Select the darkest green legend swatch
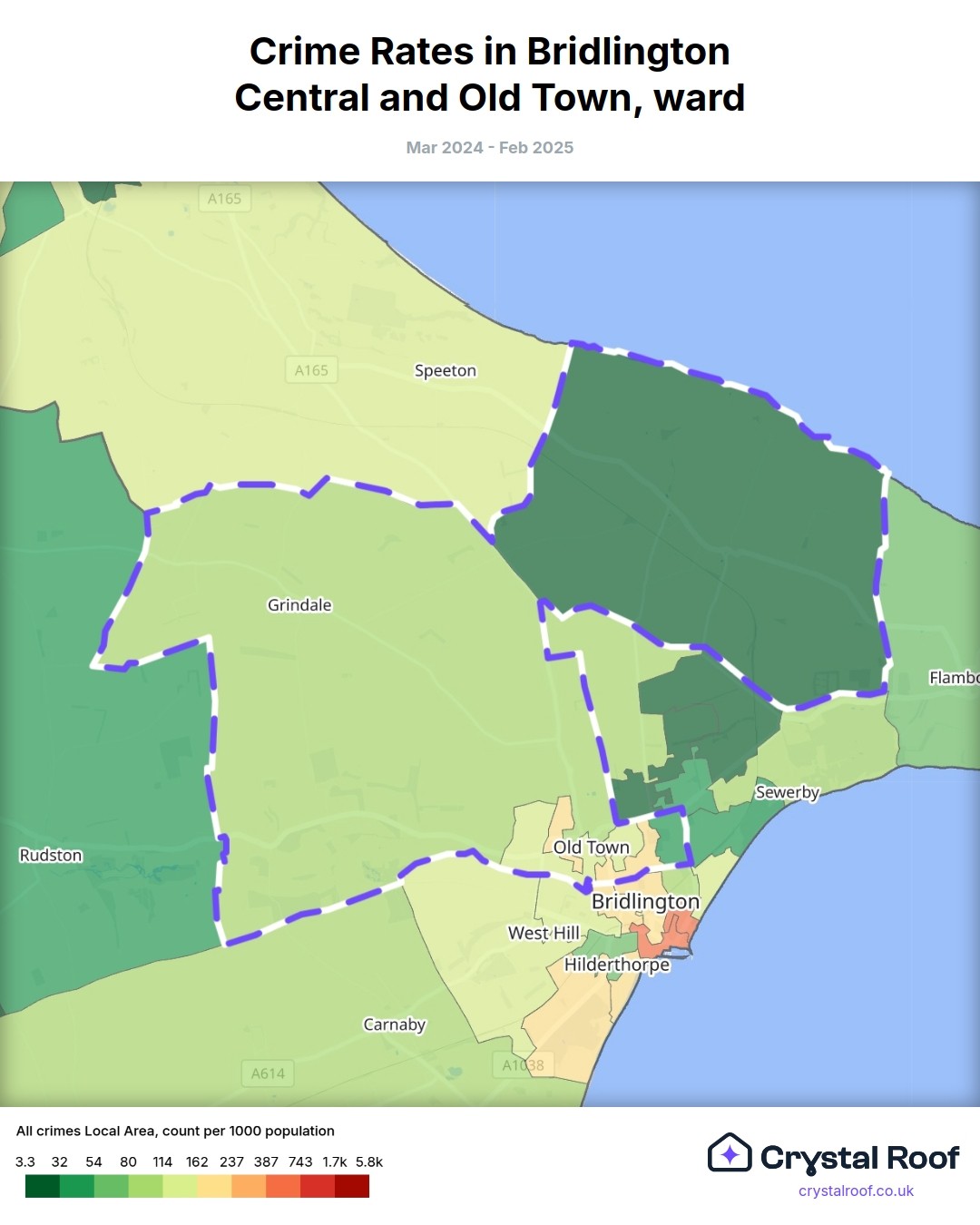This screenshot has width=980, height=1225. coord(42,1186)
